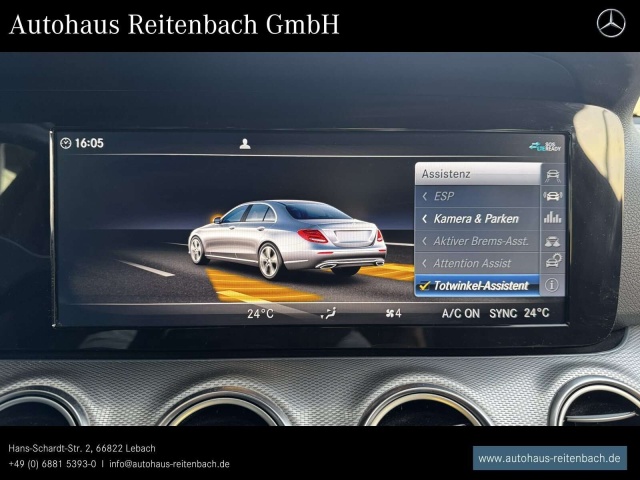This screenshot has height=480, width=640.
Task: Expand the Attention Assist submenu
Action: coord(424,263)
